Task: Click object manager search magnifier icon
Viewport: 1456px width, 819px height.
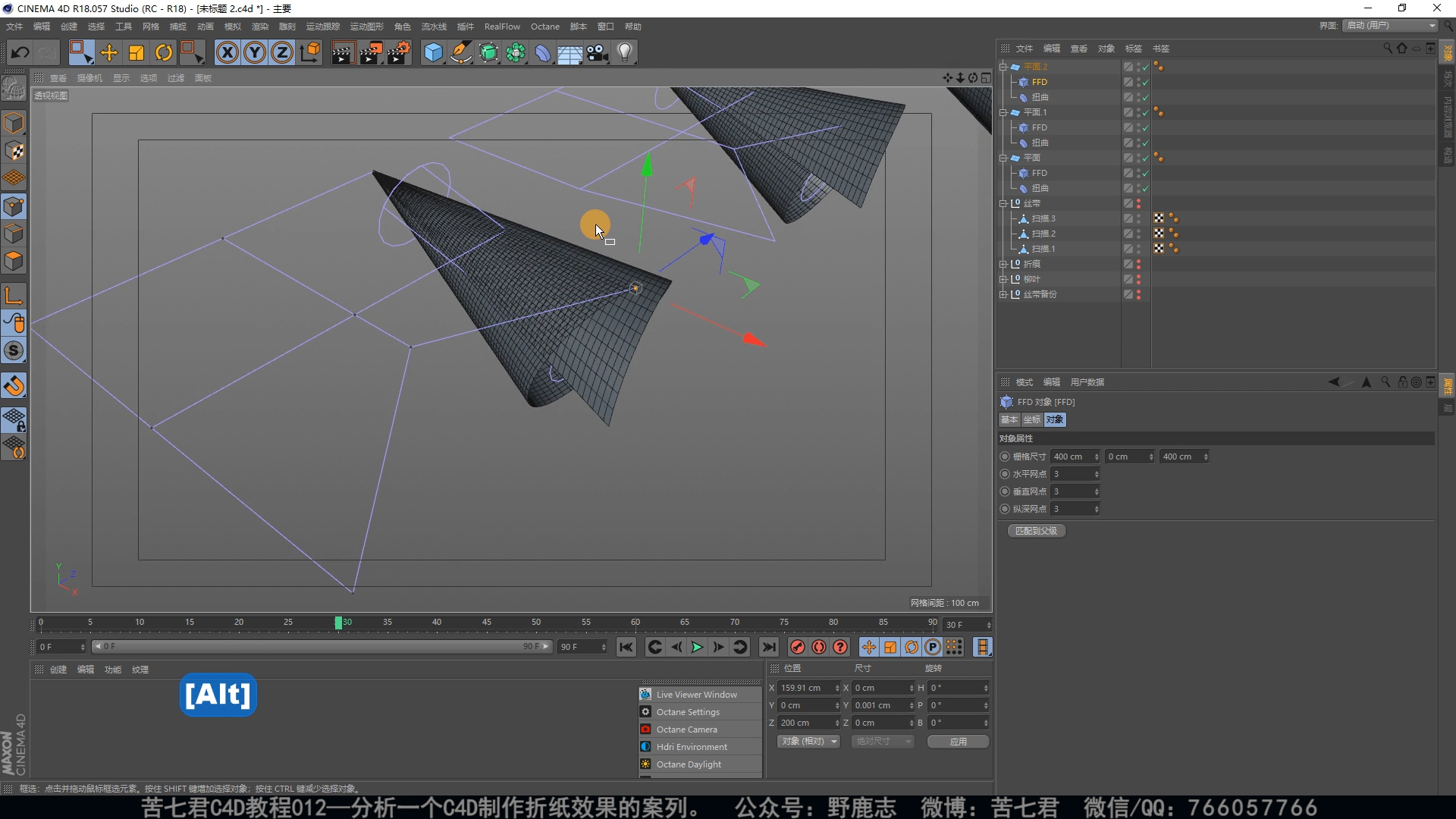Action: (1388, 48)
